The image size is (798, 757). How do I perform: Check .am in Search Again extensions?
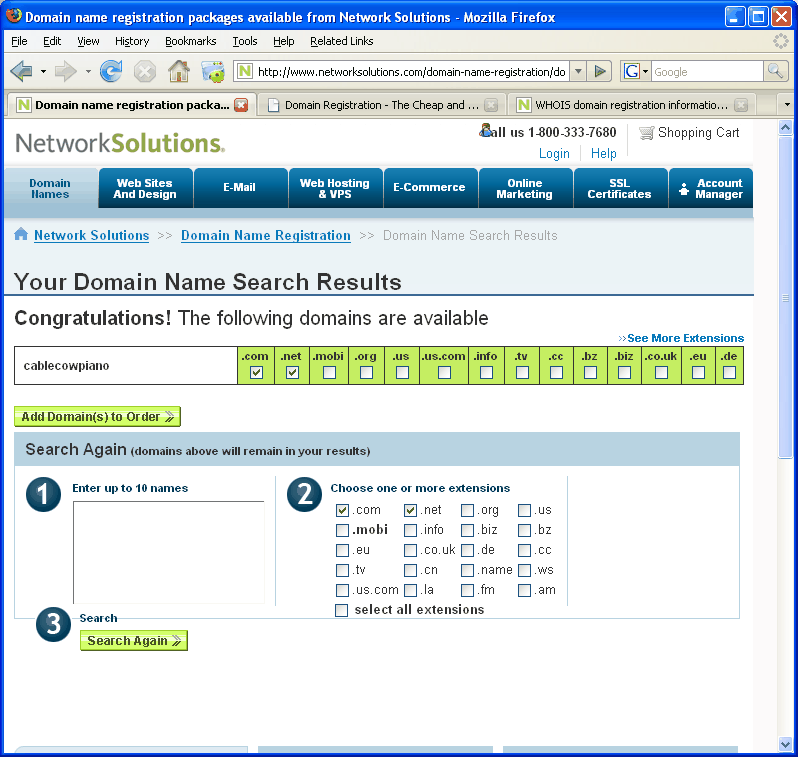point(524,590)
